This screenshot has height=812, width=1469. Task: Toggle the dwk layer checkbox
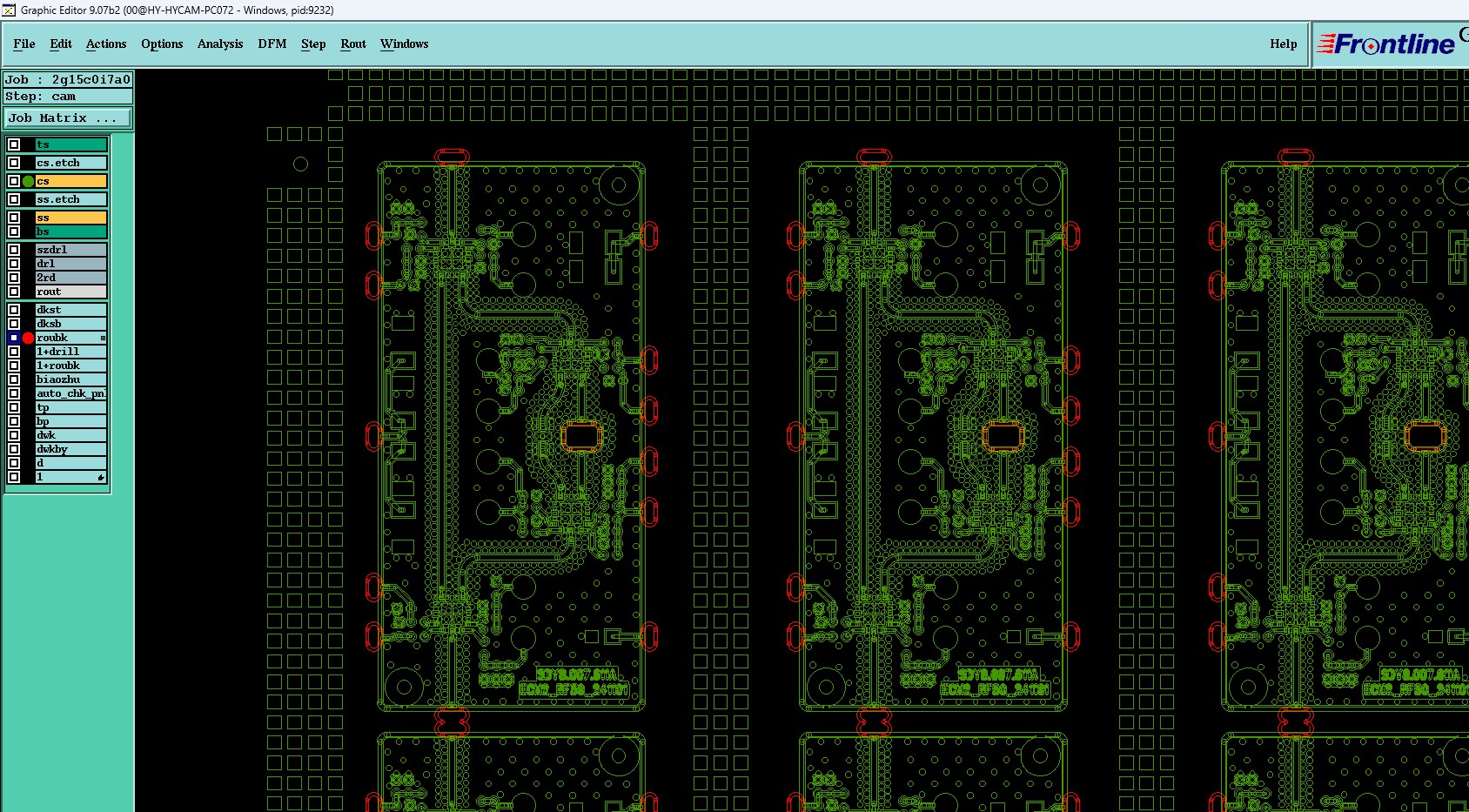coord(14,435)
